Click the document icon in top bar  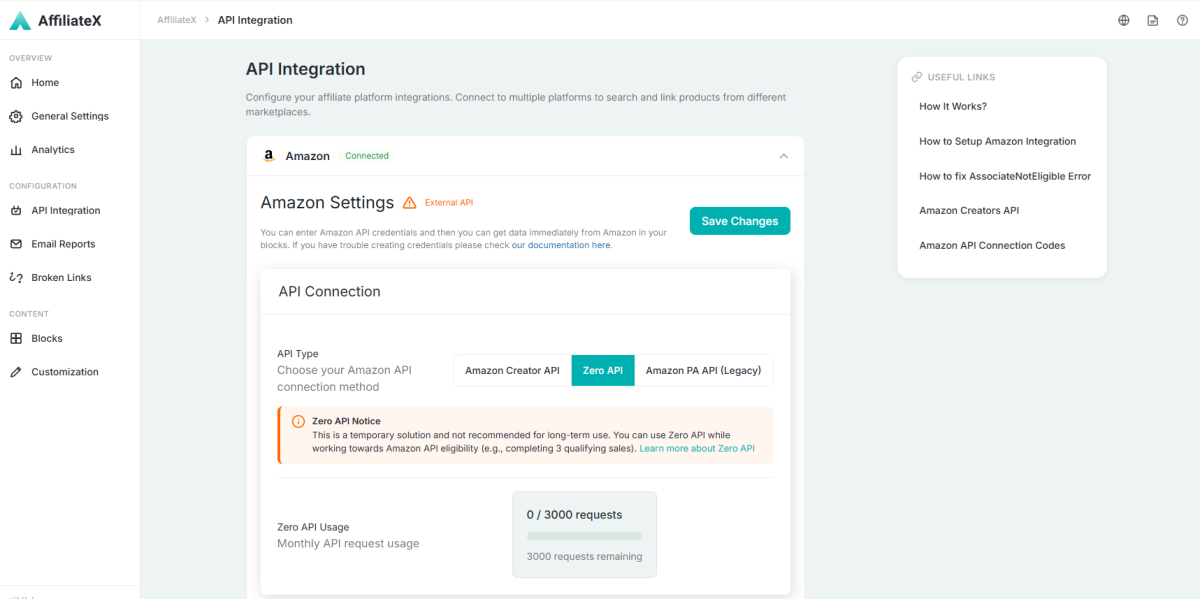point(1153,20)
